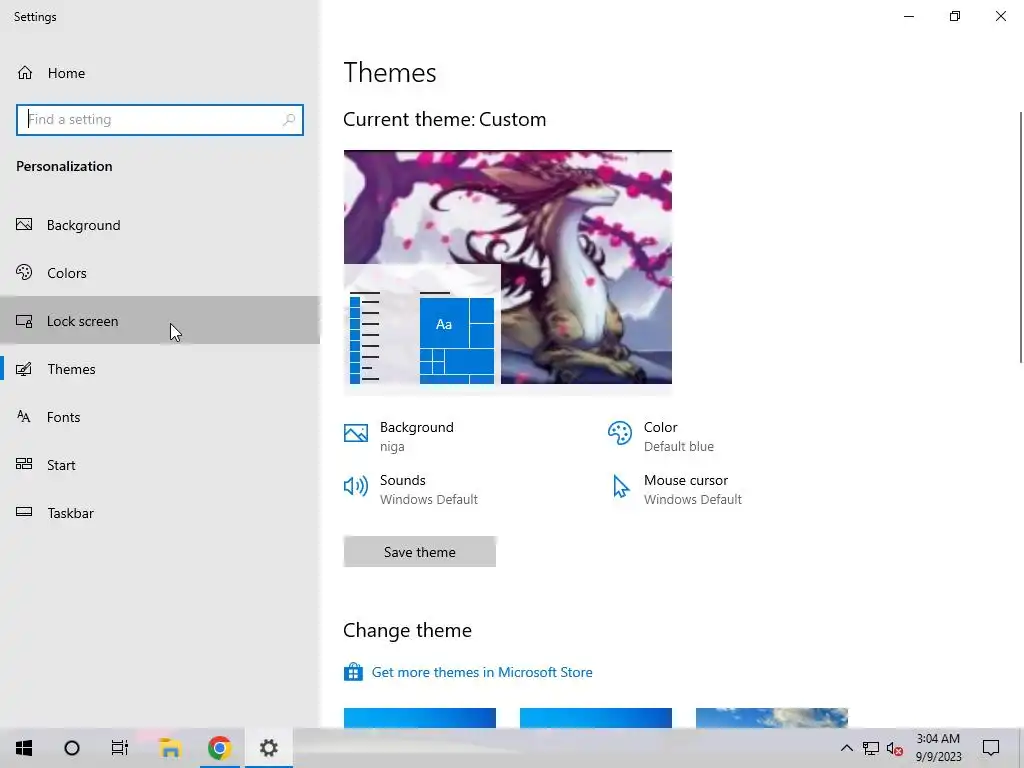Select Fonts in the sidebar
This screenshot has width=1024, height=768.
point(160,417)
